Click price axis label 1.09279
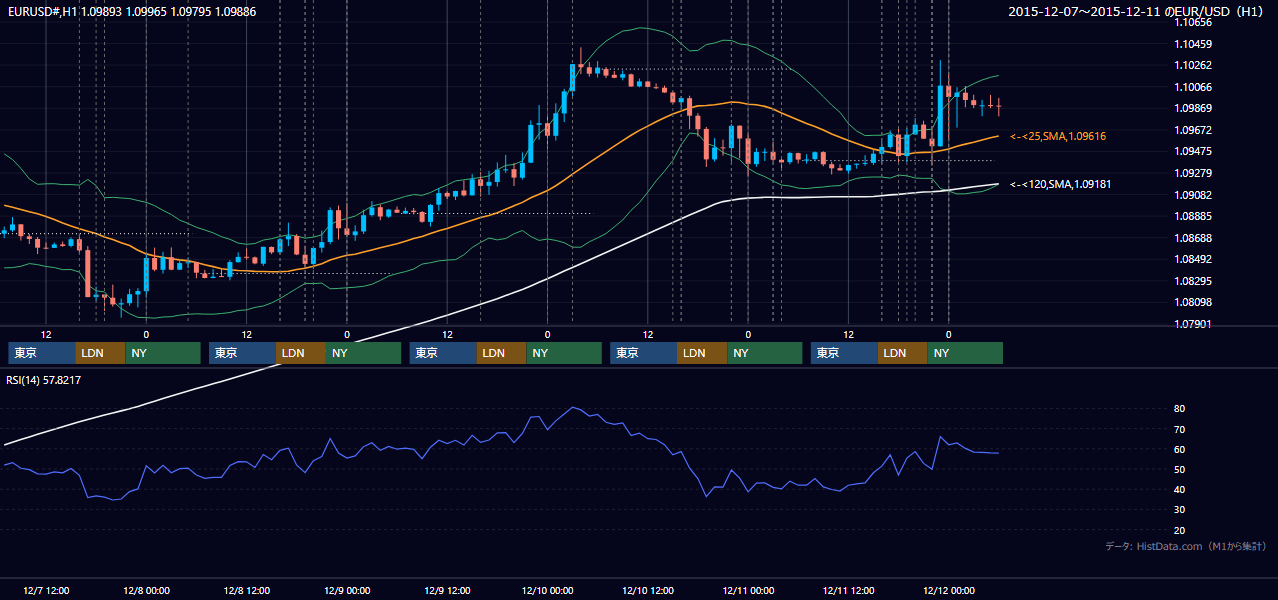This screenshot has width=1278, height=600. [1193, 173]
